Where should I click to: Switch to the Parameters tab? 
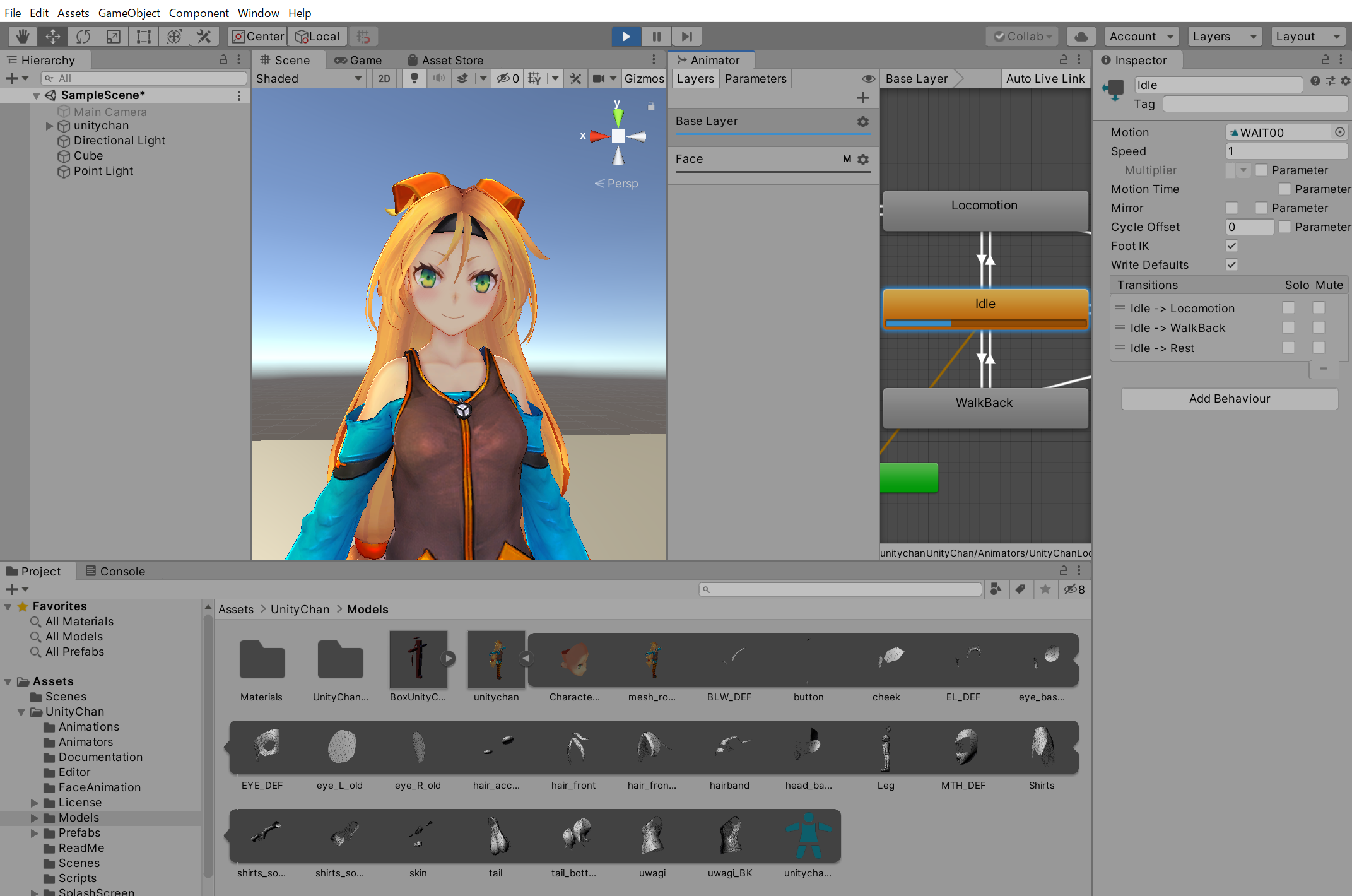tap(755, 79)
